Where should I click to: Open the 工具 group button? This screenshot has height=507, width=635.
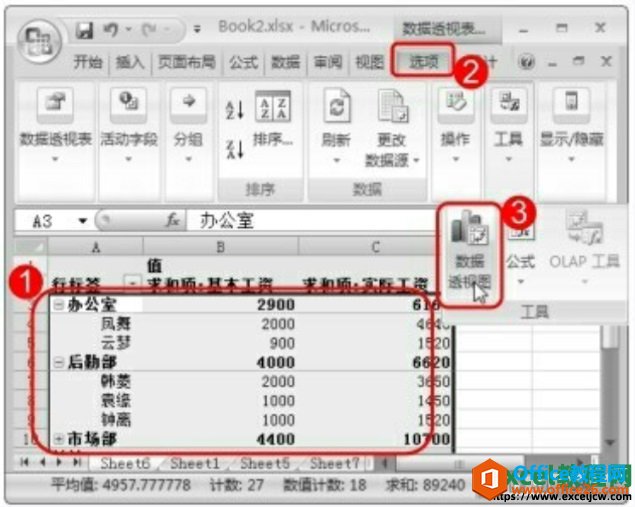pos(508,123)
